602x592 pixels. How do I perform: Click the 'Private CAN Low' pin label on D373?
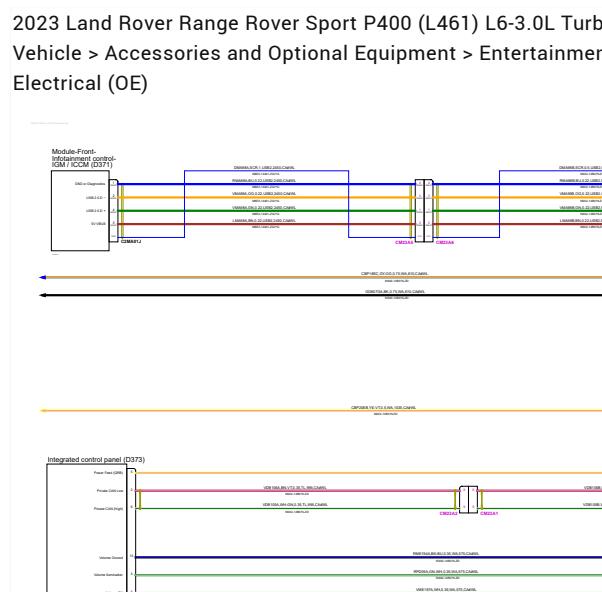(x=110, y=491)
